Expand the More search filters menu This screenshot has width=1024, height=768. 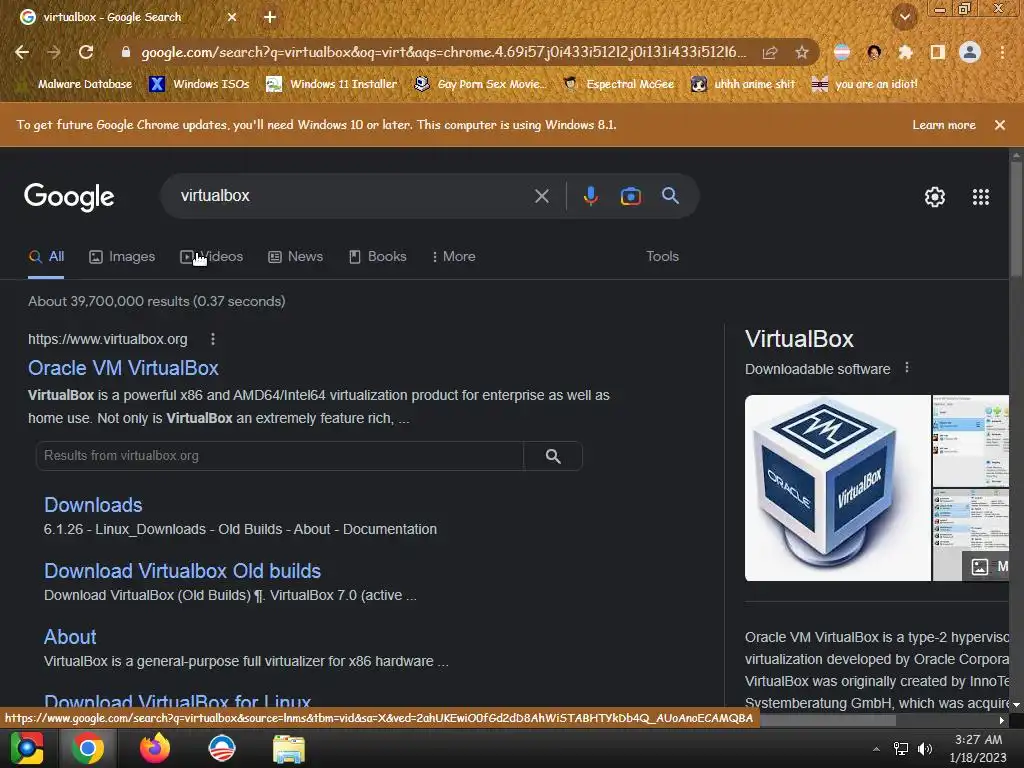pos(453,257)
